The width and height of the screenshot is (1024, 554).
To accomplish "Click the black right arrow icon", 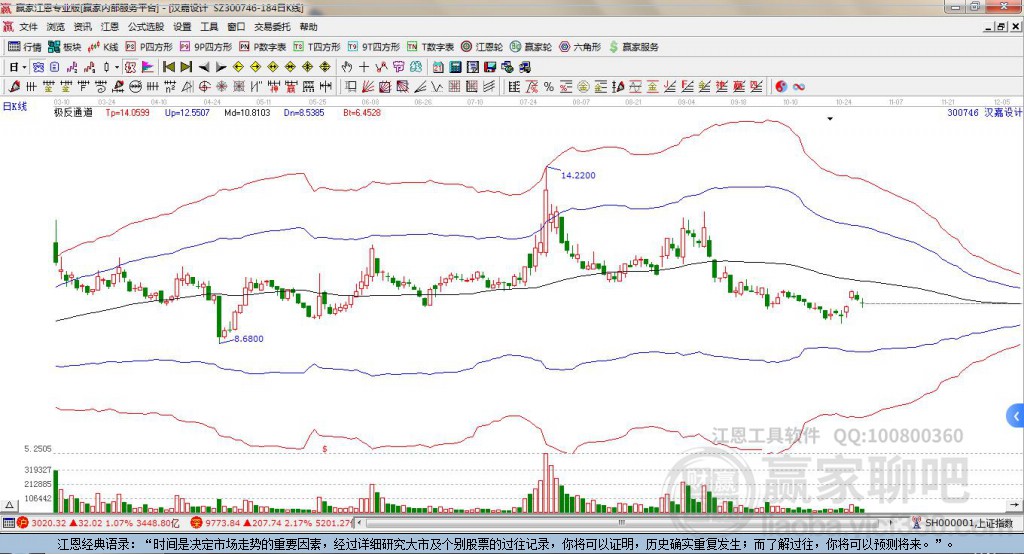I will pos(221,67).
